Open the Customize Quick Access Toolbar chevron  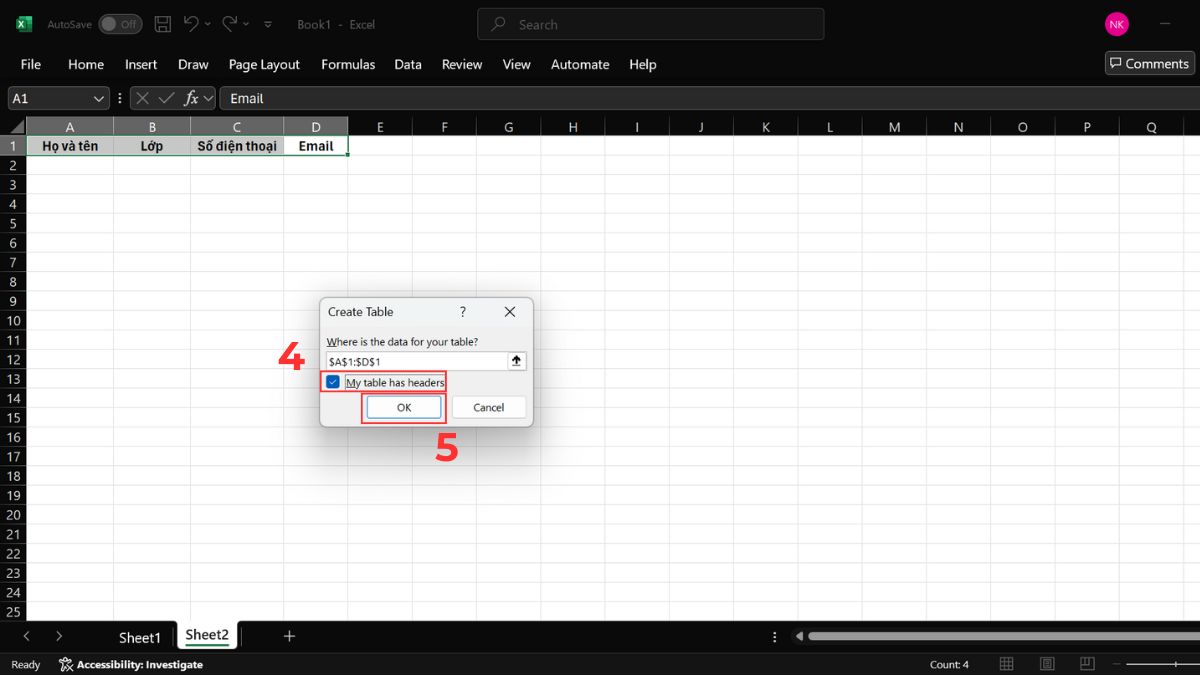point(267,24)
